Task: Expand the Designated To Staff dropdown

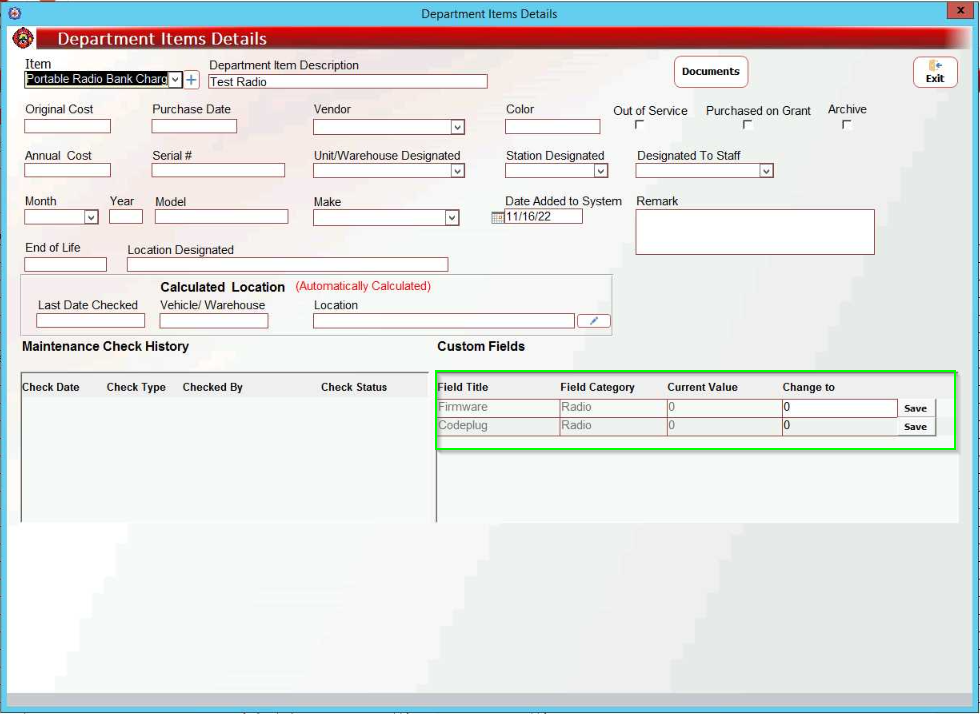Action: tap(766, 171)
